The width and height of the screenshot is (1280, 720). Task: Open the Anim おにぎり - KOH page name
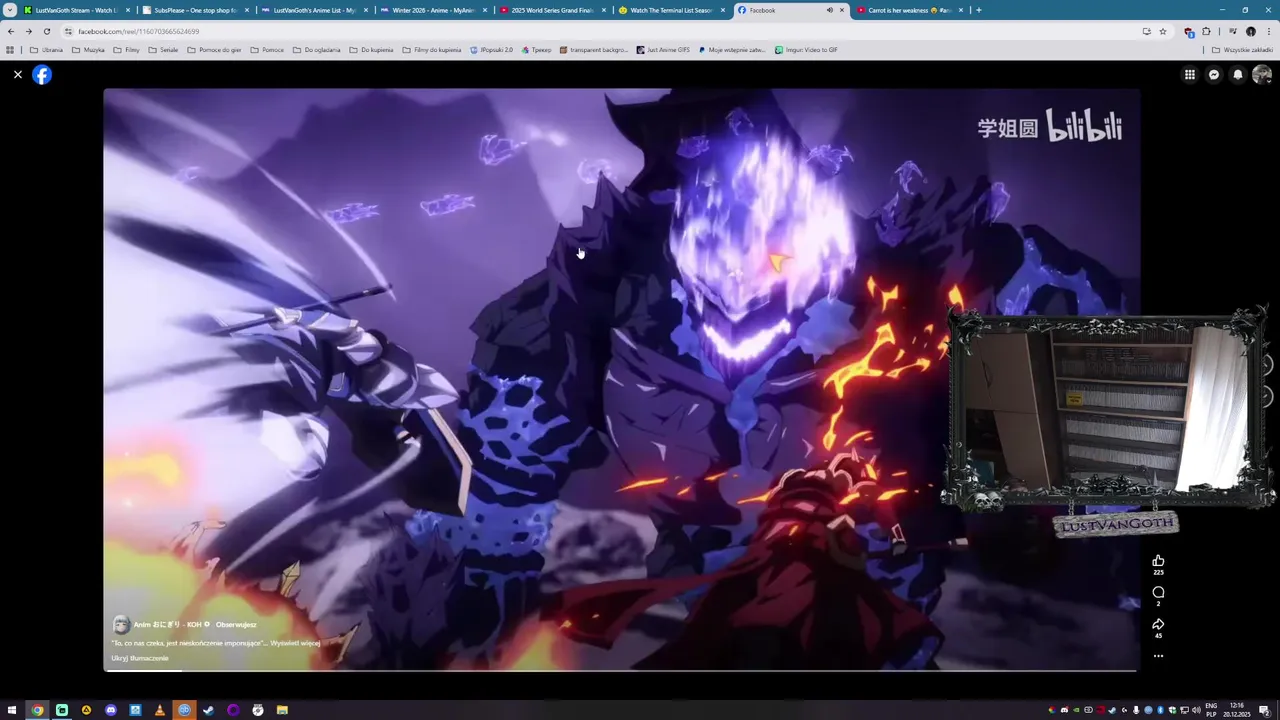167,624
